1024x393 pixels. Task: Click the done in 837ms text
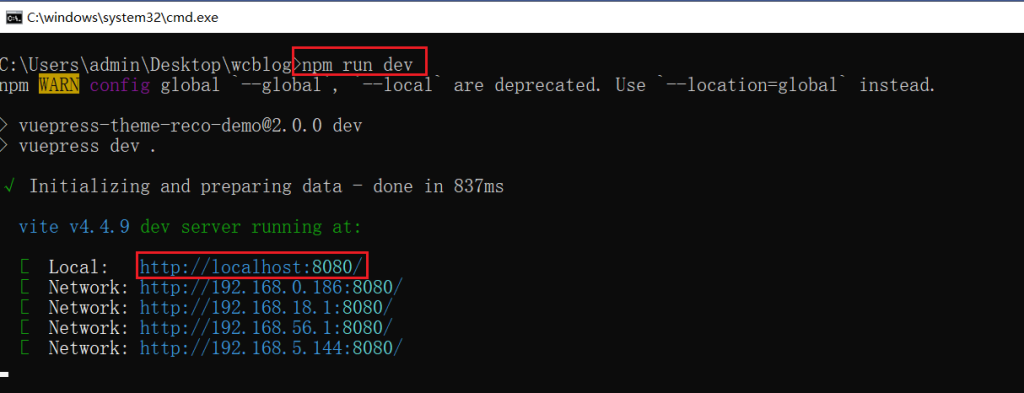(438, 186)
